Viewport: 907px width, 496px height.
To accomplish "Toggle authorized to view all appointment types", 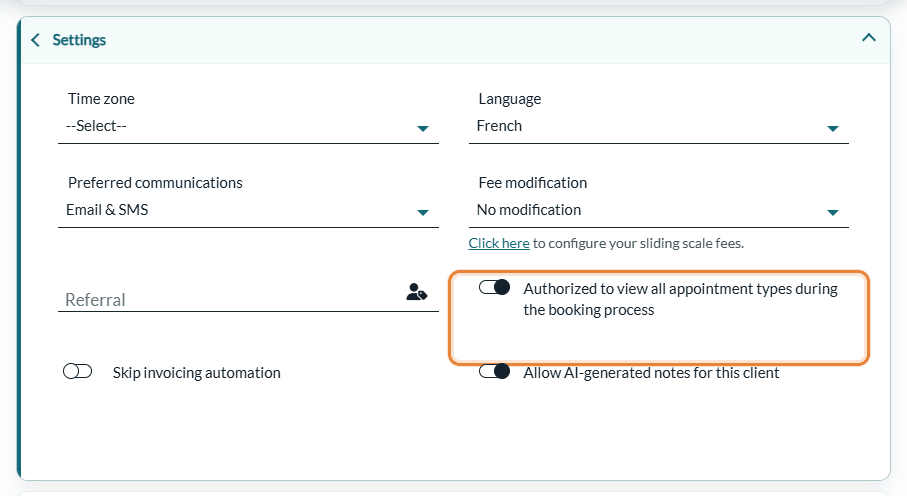I will pyautogui.click(x=495, y=287).
